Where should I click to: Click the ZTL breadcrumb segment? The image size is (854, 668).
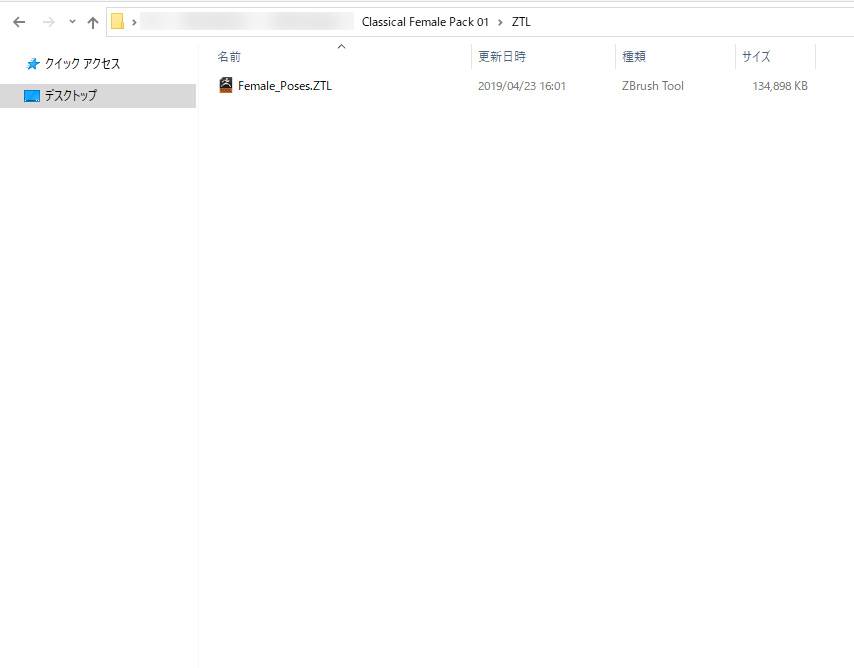tap(521, 22)
